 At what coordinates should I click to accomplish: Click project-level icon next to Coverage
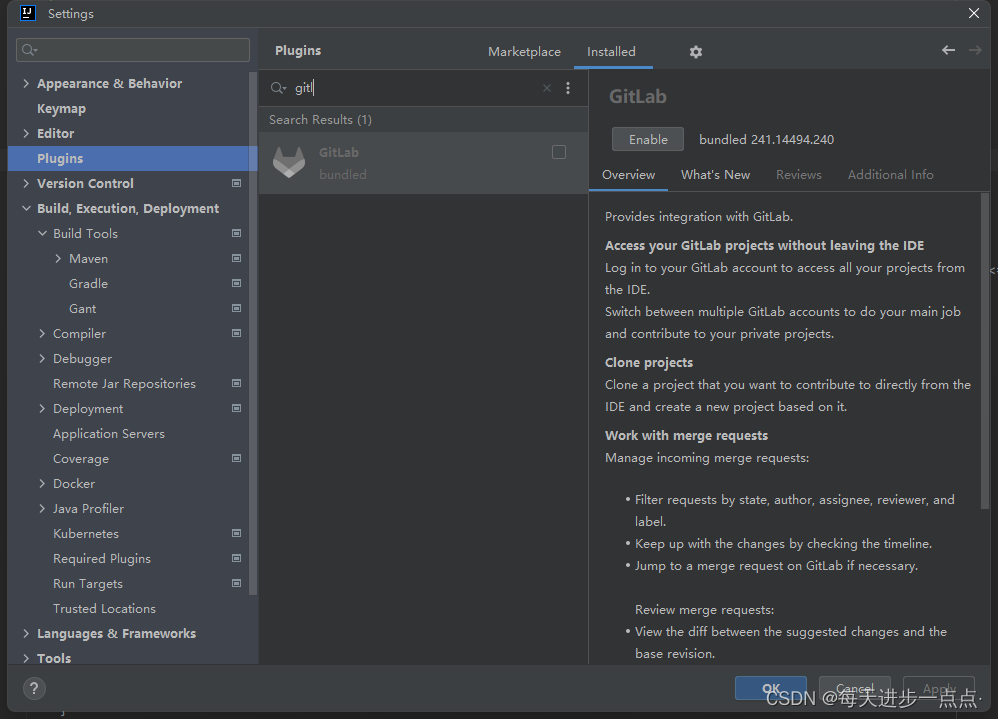236,458
